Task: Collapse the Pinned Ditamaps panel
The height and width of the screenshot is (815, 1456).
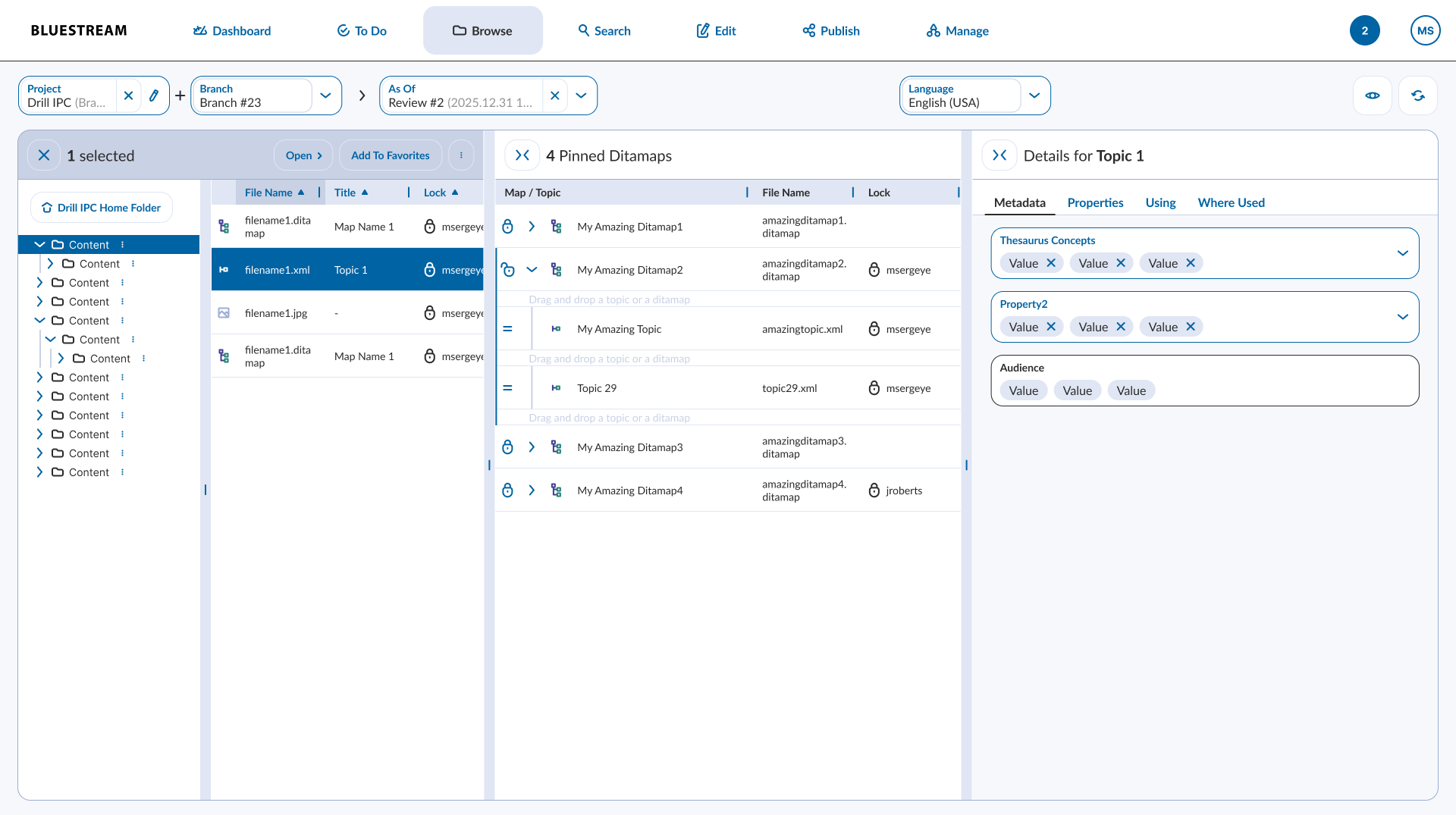Action: click(522, 155)
